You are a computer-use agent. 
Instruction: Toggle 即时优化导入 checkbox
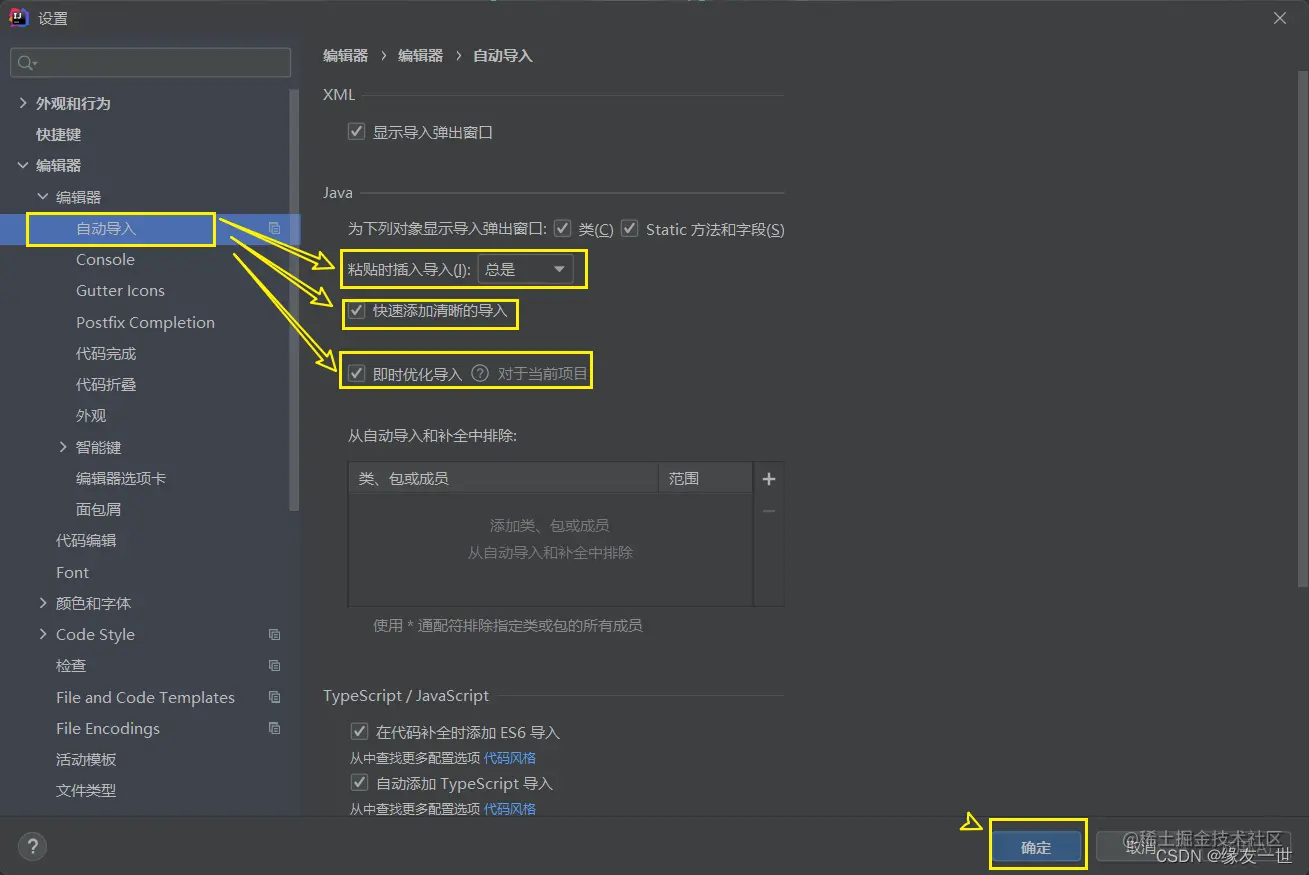coord(356,374)
